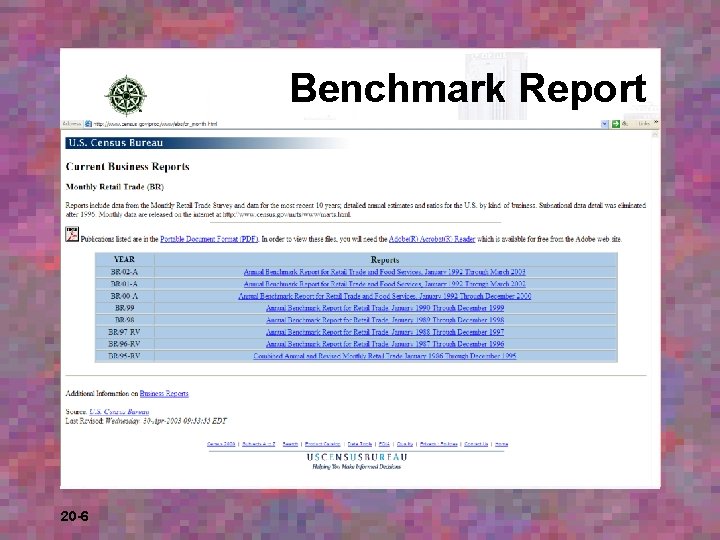Click the Last Revised date text

146,421
